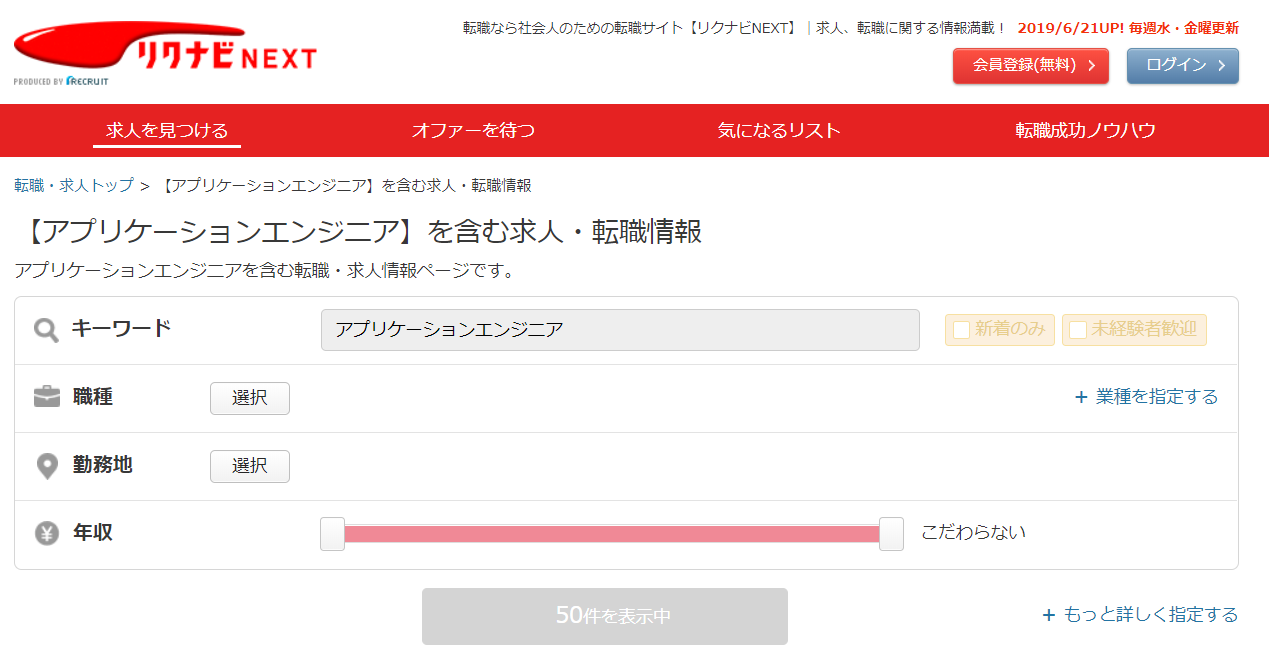Image resolution: width=1269 pixels, height=667 pixels.
Task: Click the plus icon beside 業種を指定する
Action: point(1080,397)
